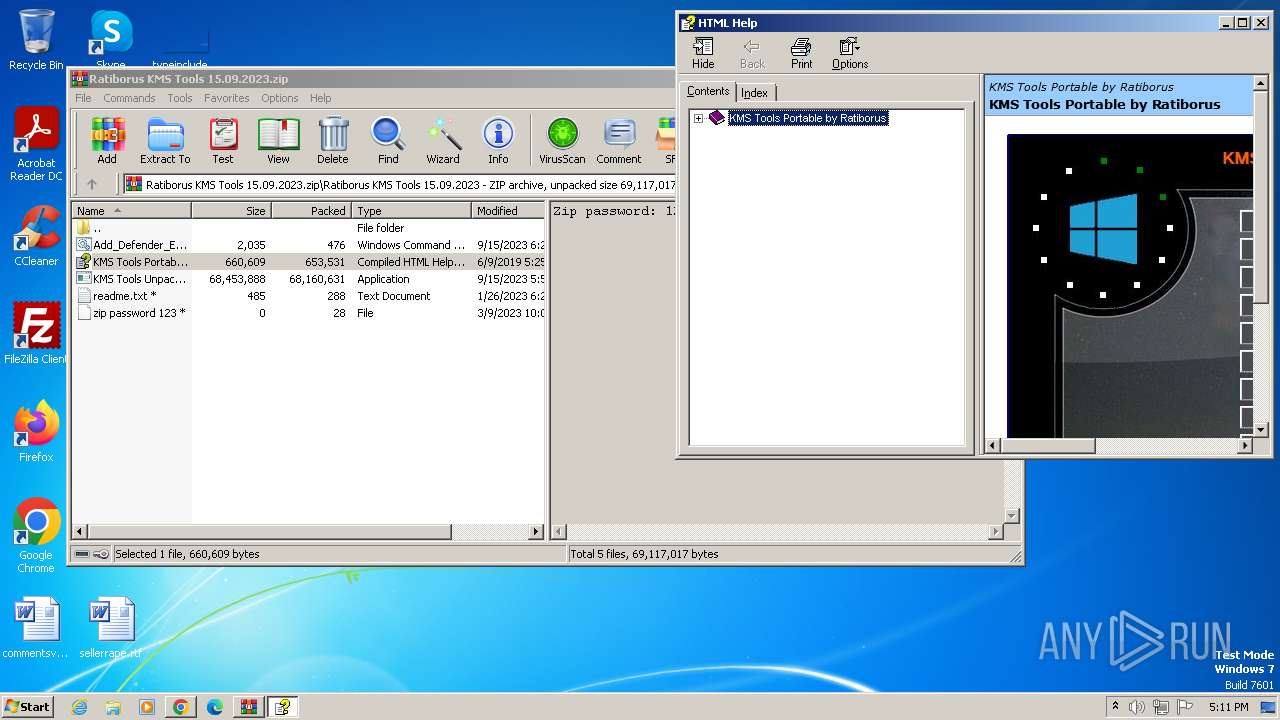Click WinRAR taskbar button
The image size is (1280, 720).
click(249, 707)
